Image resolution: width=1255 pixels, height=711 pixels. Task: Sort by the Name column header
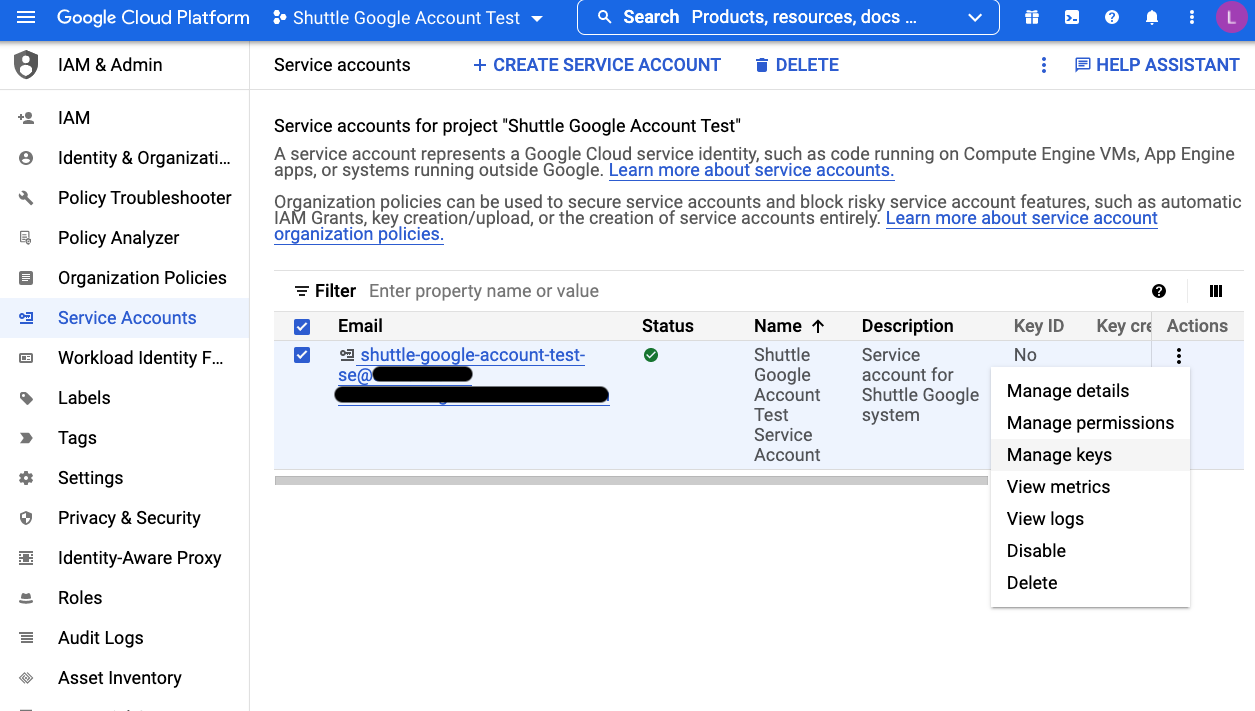coord(789,326)
